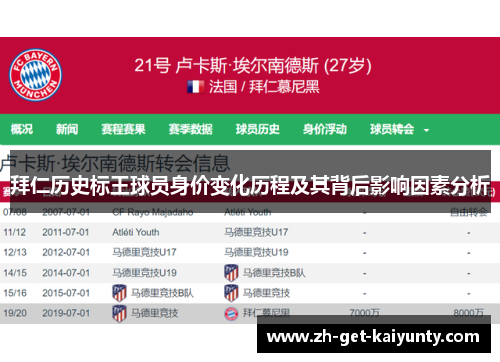Click the season cell 15/16
Screen dimensions: 500x362
tap(15, 293)
